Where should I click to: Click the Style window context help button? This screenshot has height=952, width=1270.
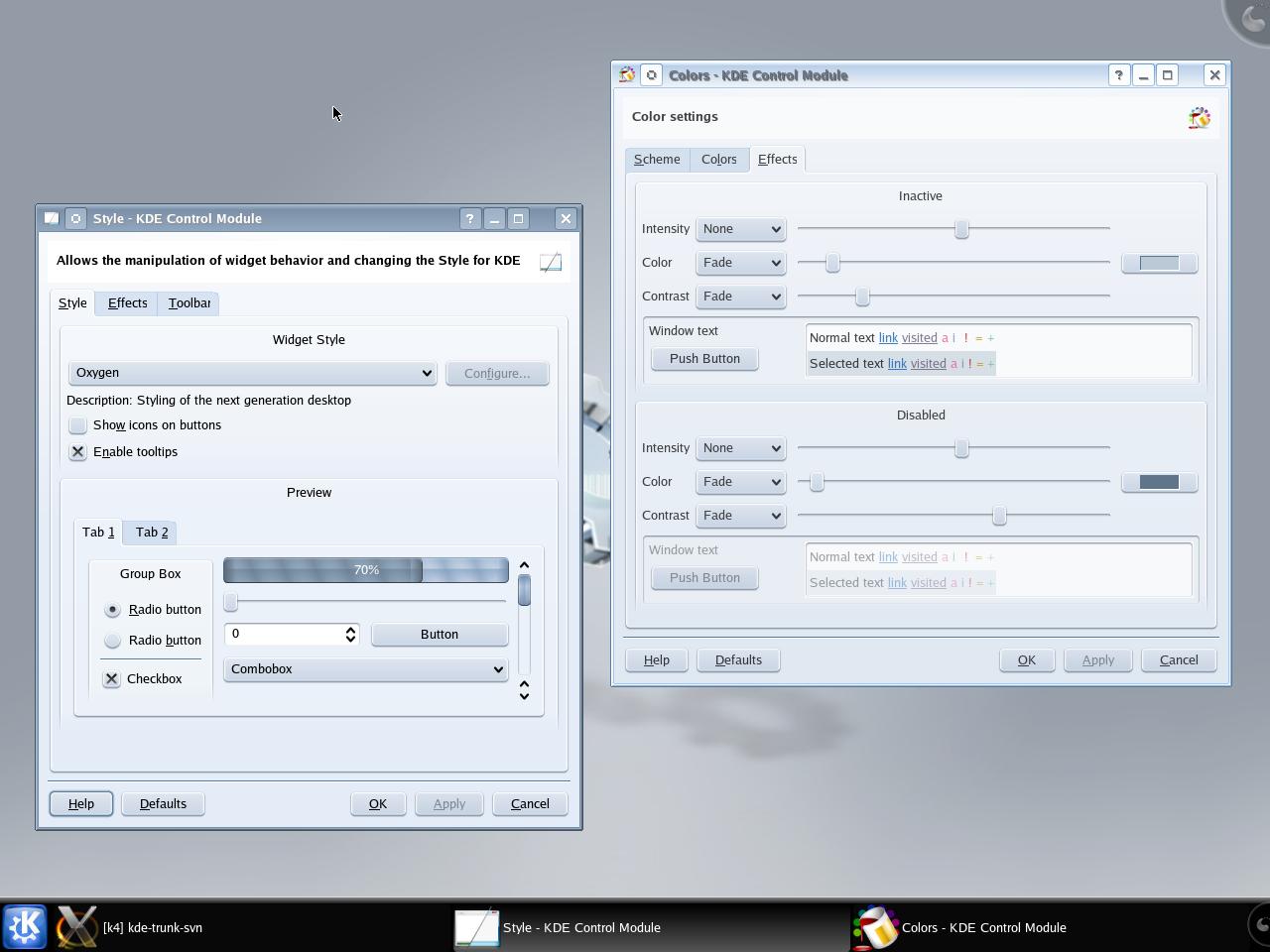(470, 218)
